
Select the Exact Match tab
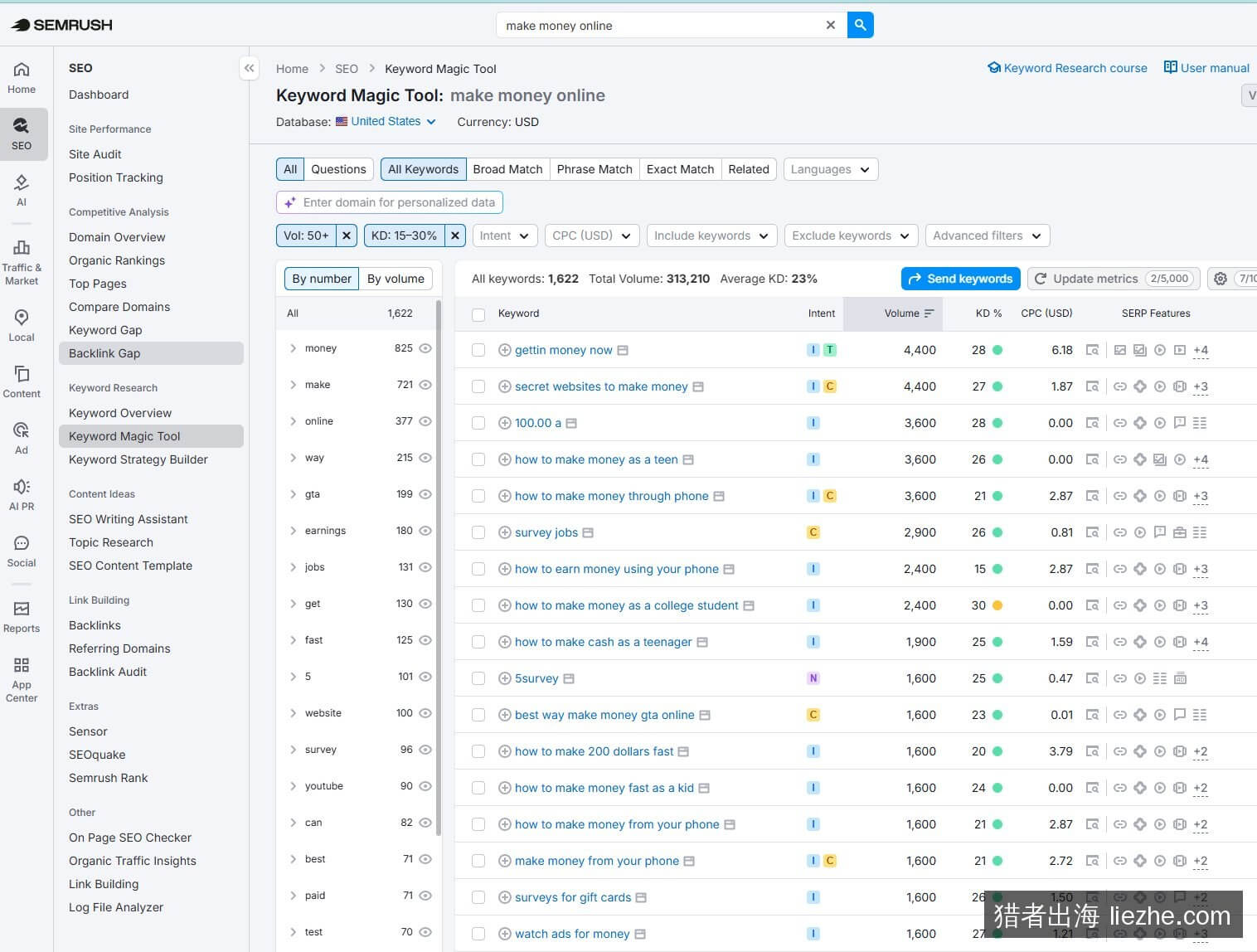tap(680, 169)
